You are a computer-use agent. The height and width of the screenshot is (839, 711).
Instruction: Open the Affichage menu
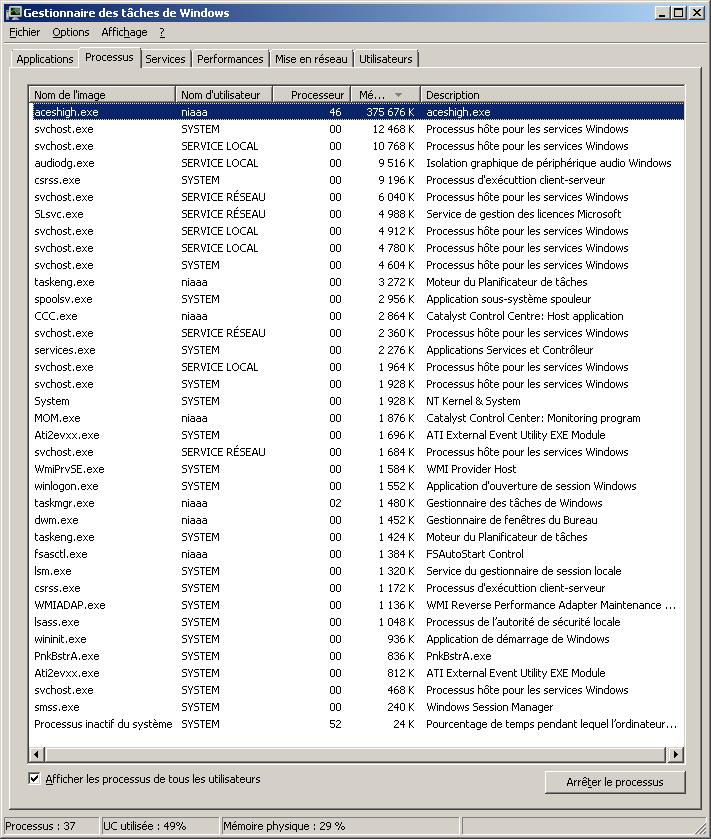click(124, 33)
